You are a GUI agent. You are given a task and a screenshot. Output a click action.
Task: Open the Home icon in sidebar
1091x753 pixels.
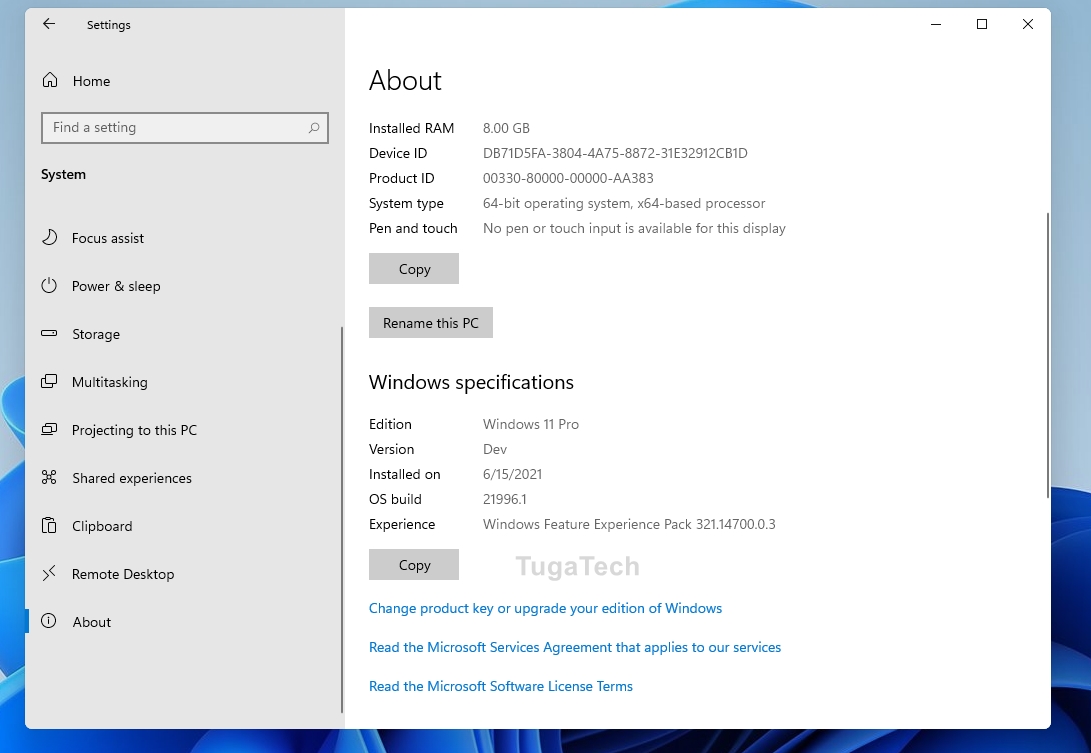50,80
